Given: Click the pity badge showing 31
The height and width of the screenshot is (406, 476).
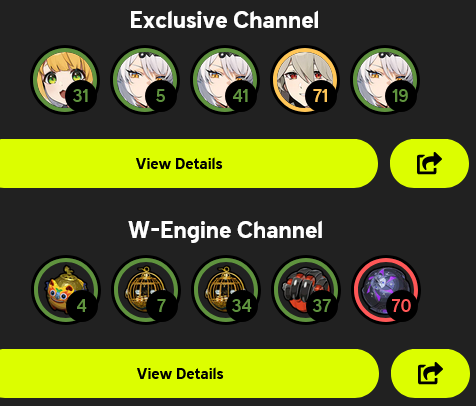Looking at the screenshot, I should pyautogui.click(x=81, y=96).
